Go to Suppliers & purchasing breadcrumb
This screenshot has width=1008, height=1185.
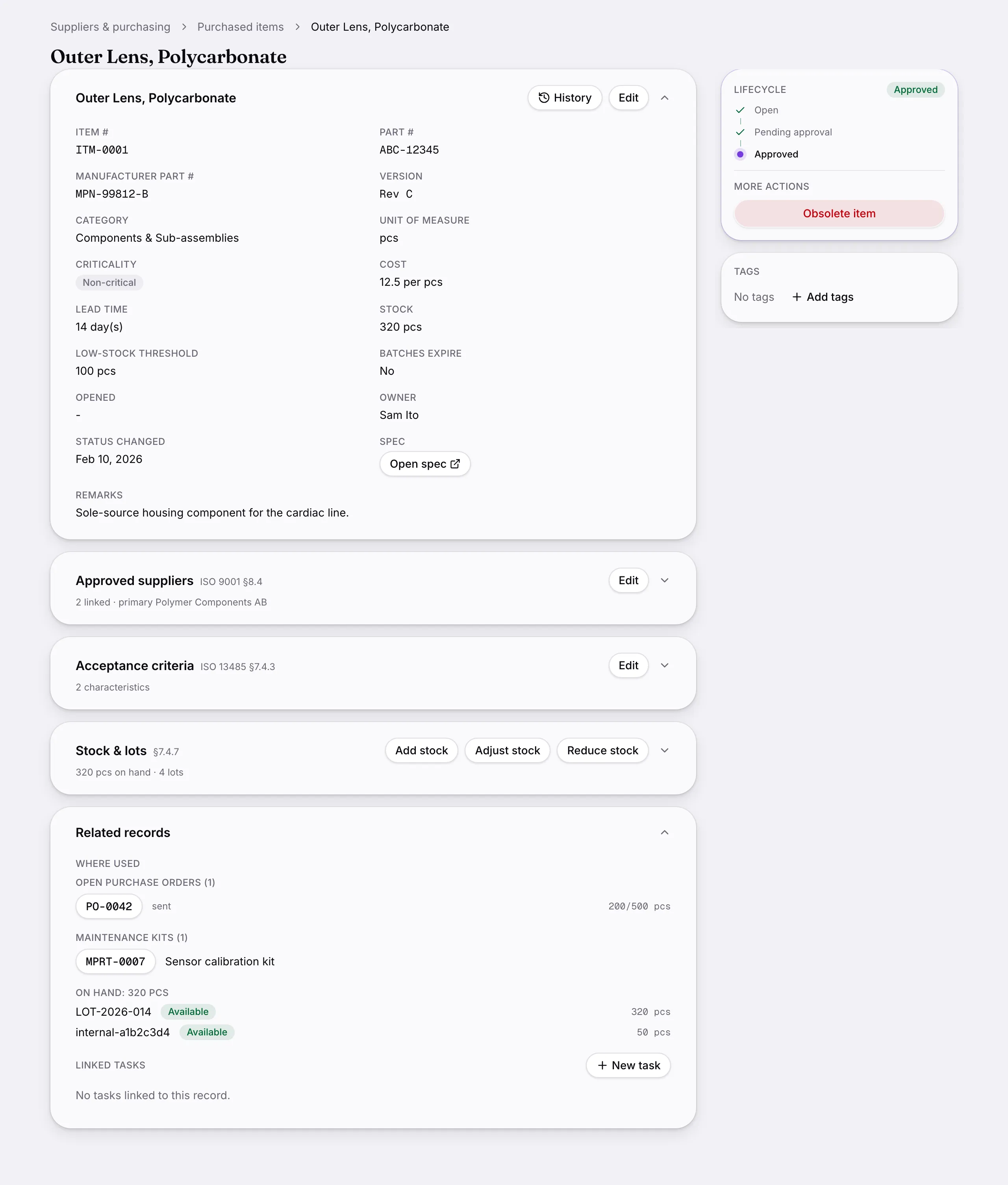110,27
